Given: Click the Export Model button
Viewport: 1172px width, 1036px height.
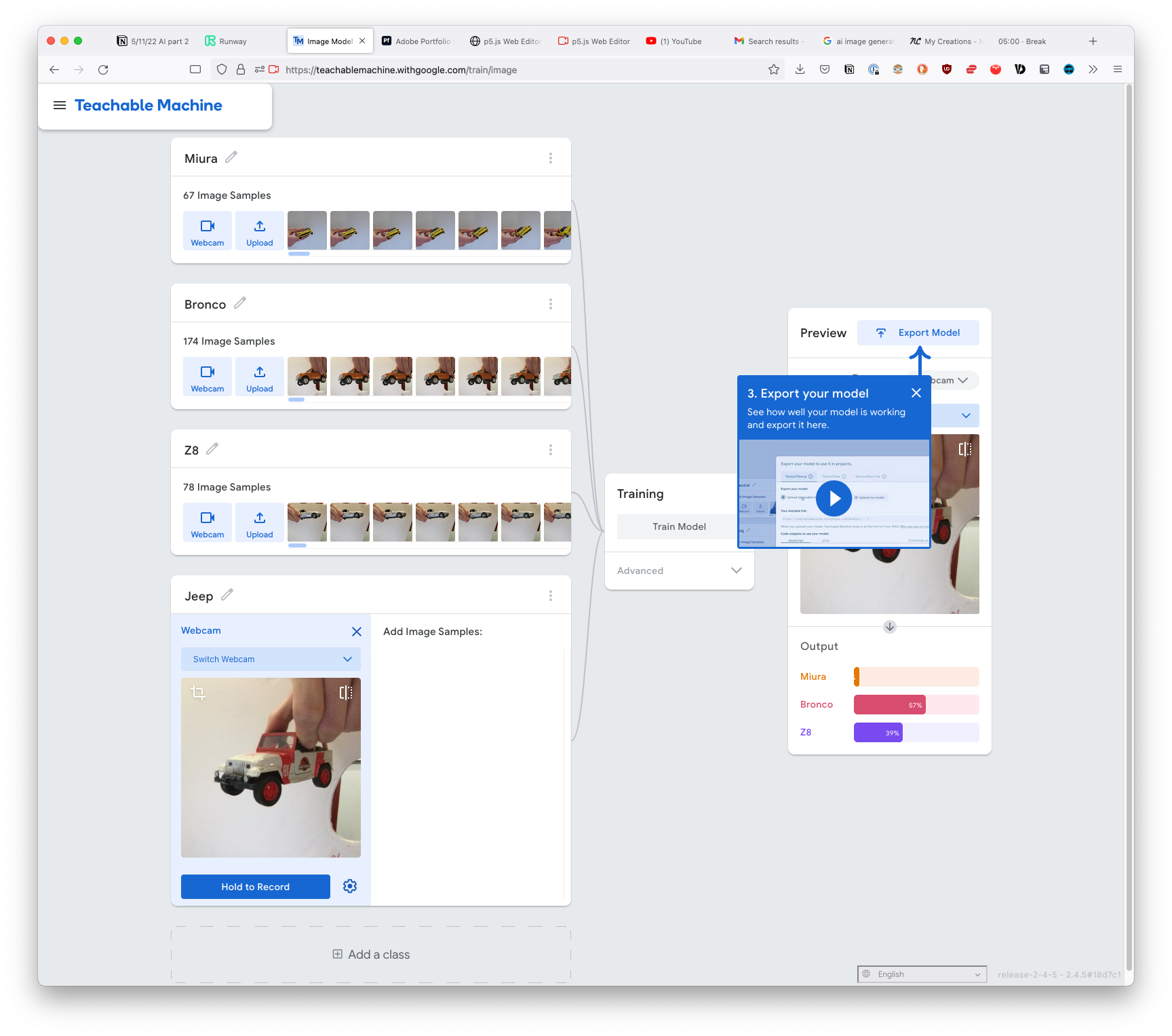Looking at the screenshot, I should 918,332.
